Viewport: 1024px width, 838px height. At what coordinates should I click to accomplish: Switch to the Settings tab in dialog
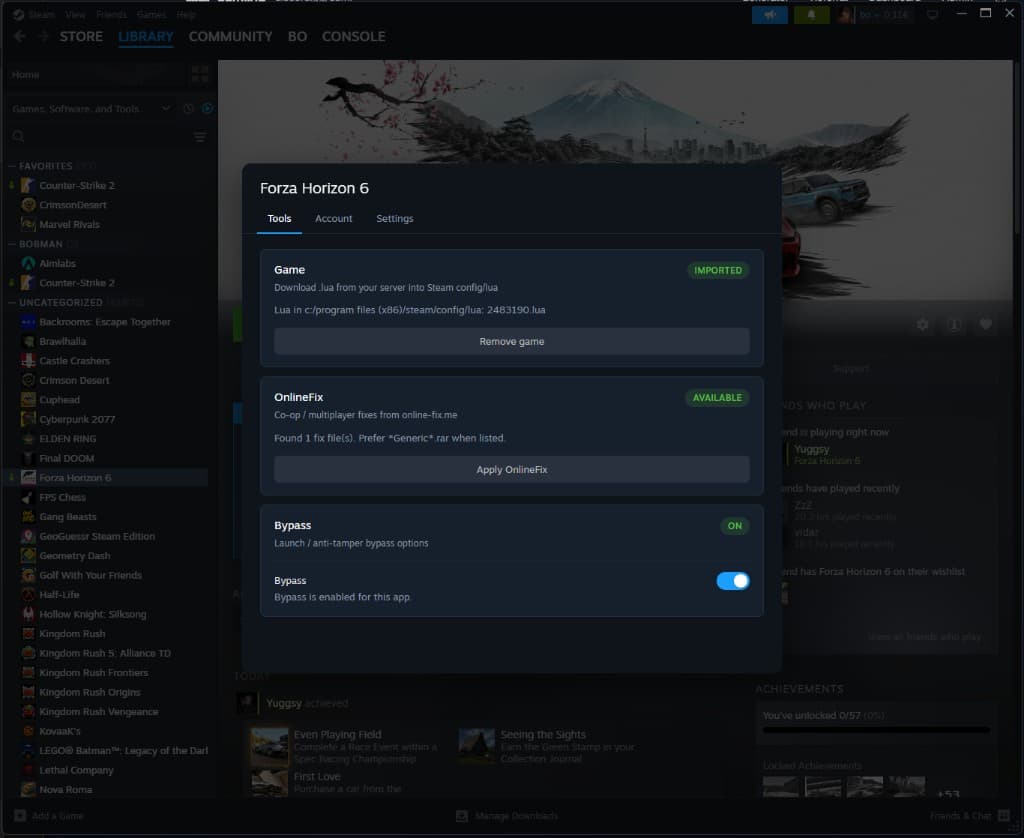pyautogui.click(x=394, y=218)
